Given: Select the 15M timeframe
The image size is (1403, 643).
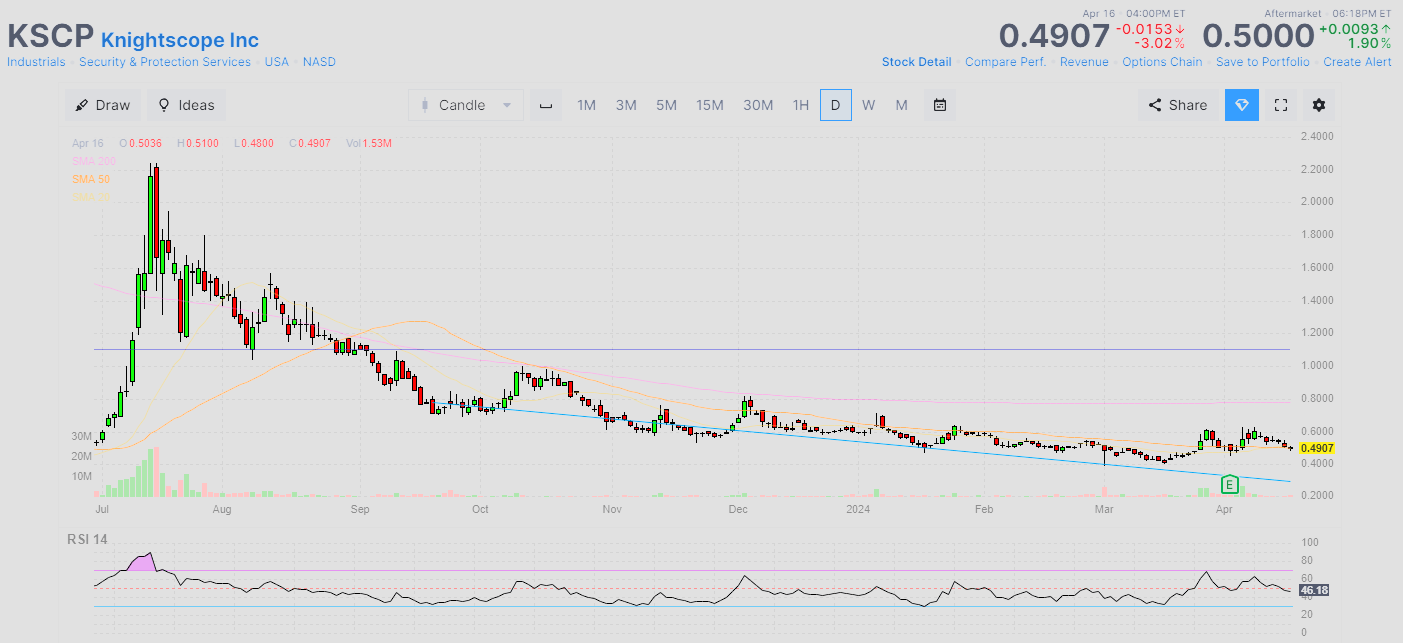Looking at the screenshot, I should click(710, 105).
